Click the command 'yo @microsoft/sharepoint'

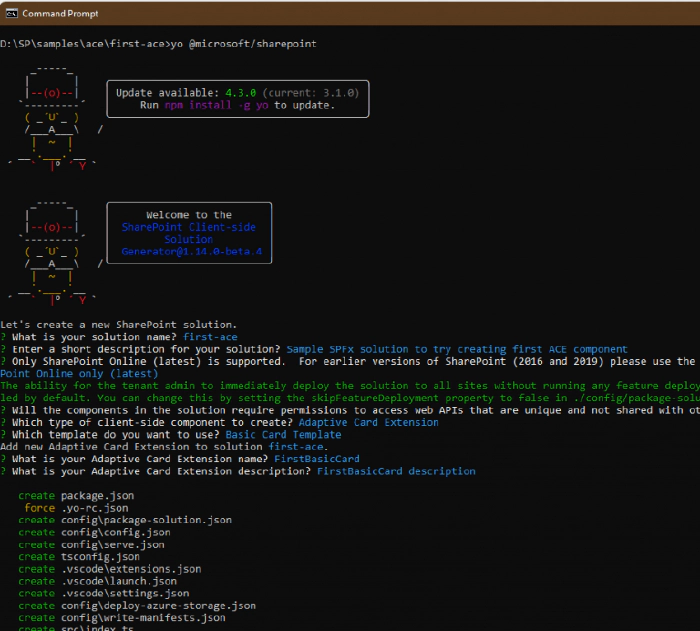[244, 44]
